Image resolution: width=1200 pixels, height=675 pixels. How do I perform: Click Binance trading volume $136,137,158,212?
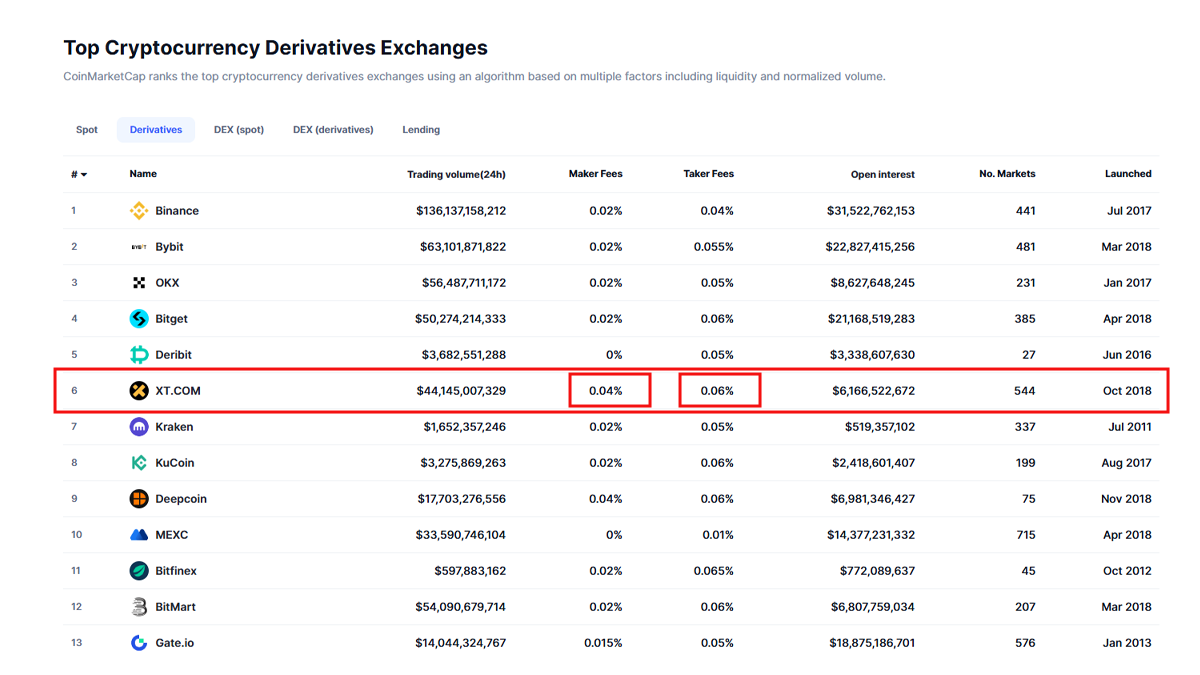click(x=461, y=211)
